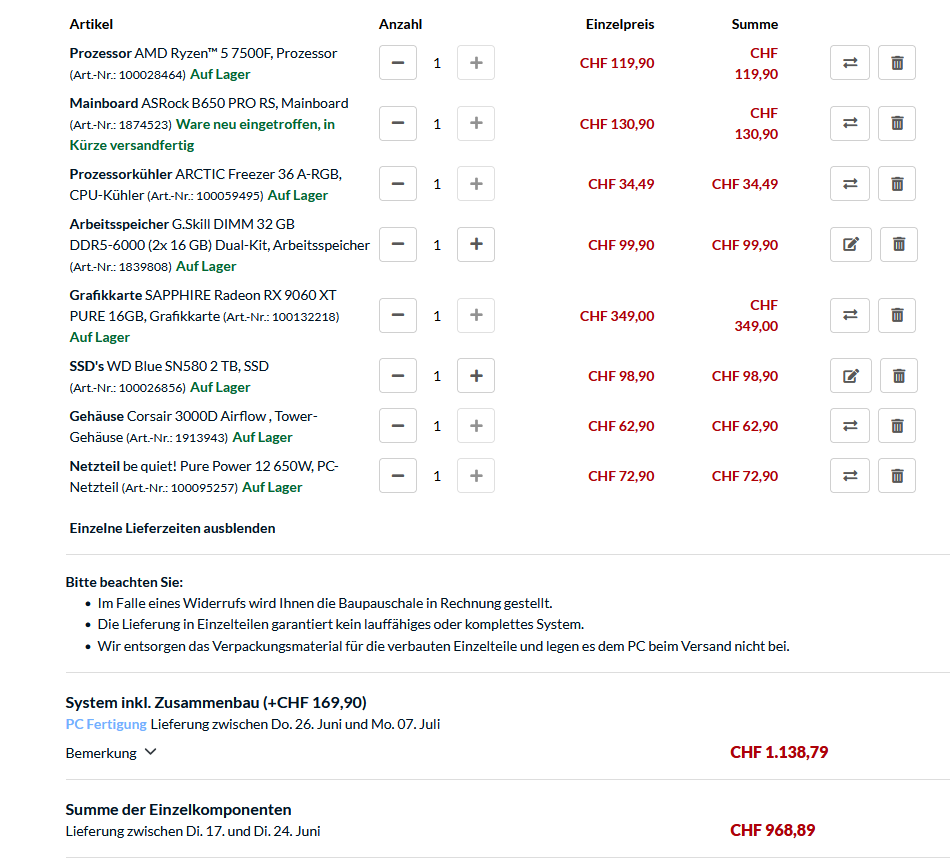Screen dimensions: 950x859
Task: Swap the ARCTIC Freezer 36 CPU cooler
Action: 849,184
